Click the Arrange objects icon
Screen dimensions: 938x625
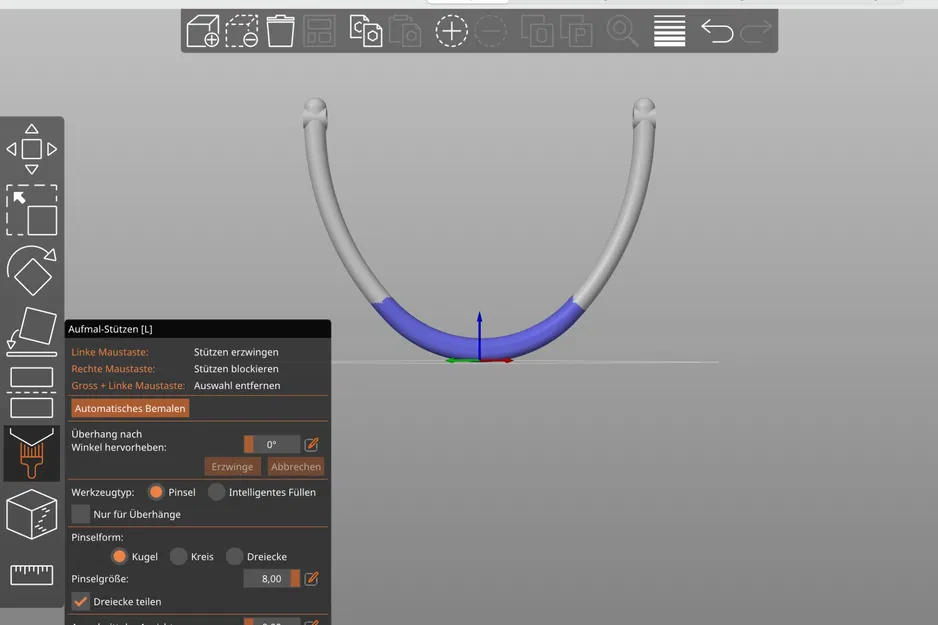319,31
